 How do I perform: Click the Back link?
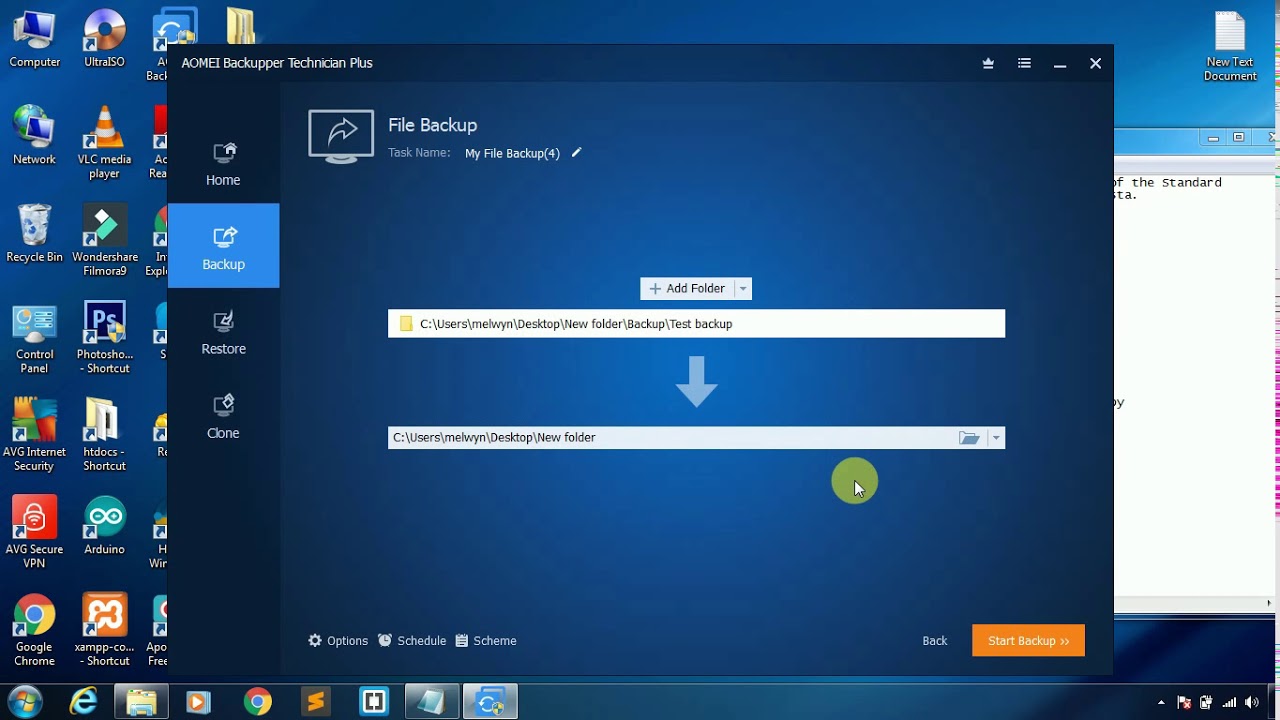tap(935, 641)
